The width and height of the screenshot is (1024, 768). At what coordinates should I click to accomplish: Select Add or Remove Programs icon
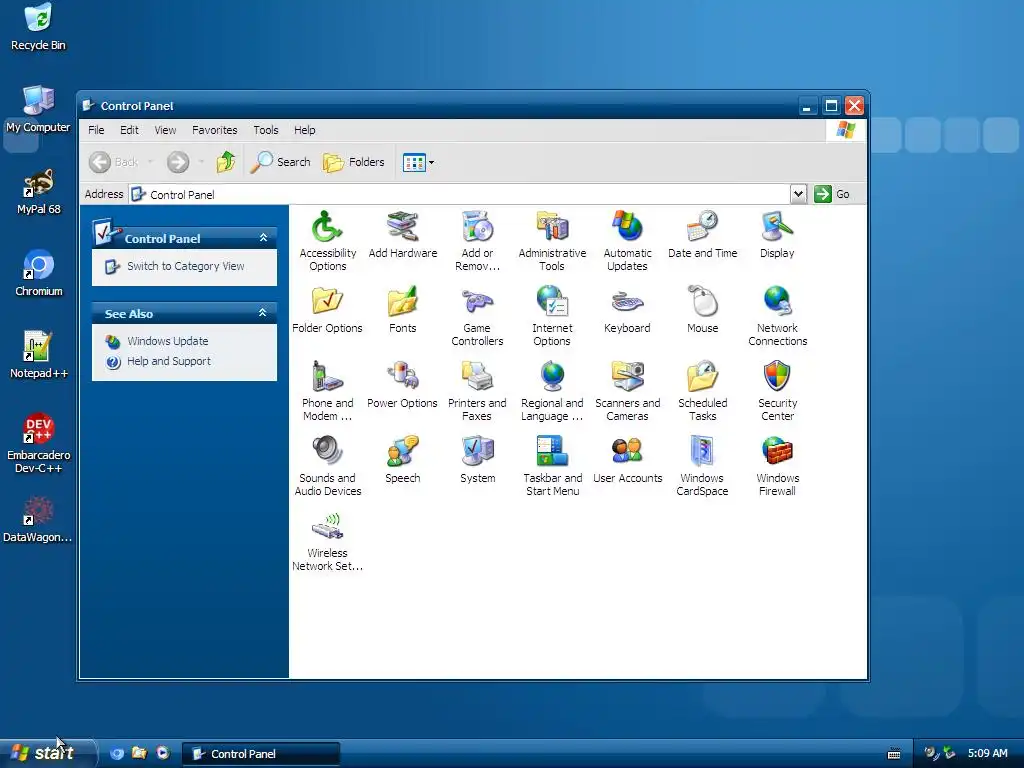477,227
